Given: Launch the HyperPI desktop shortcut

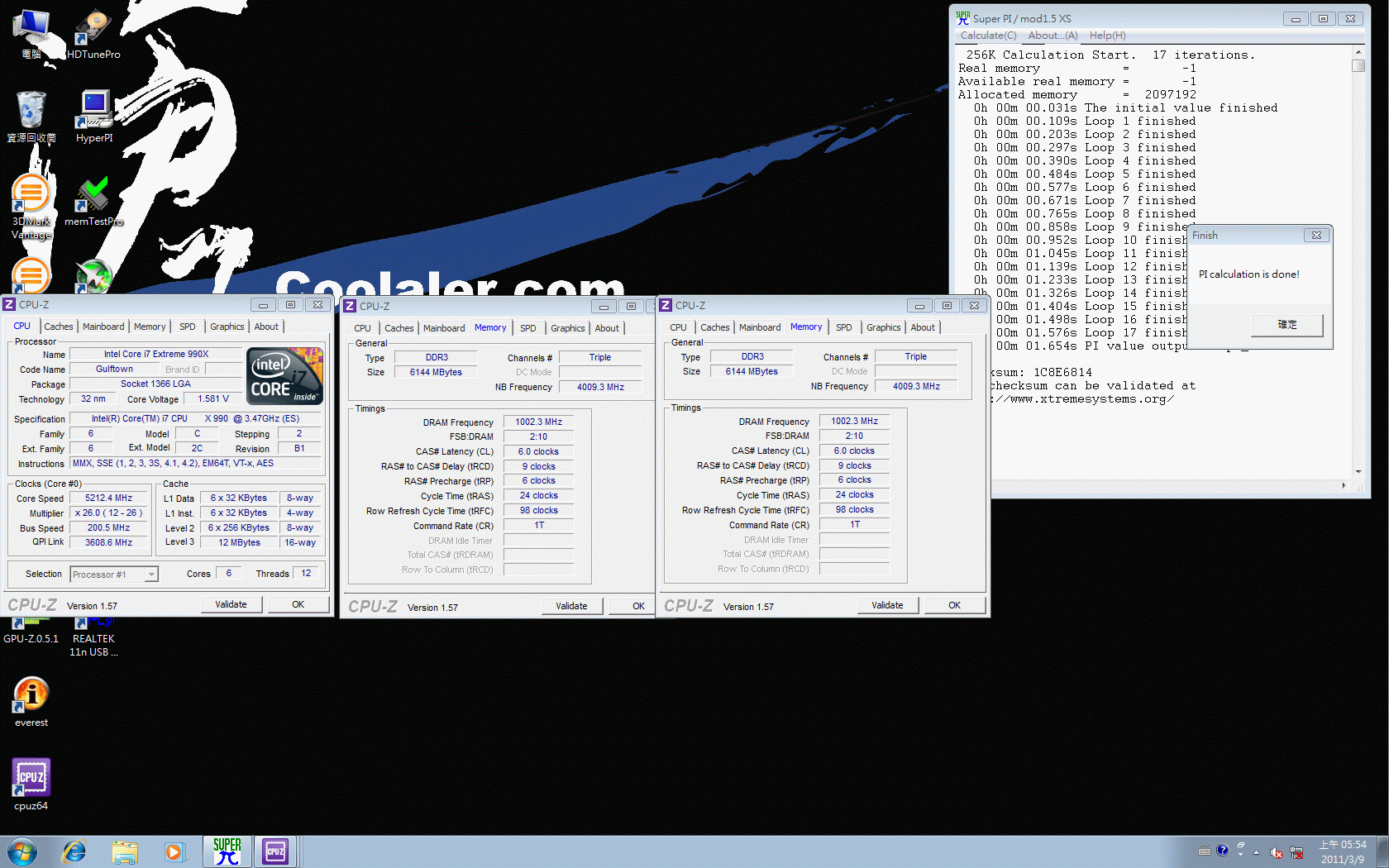Looking at the screenshot, I should (x=94, y=117).
